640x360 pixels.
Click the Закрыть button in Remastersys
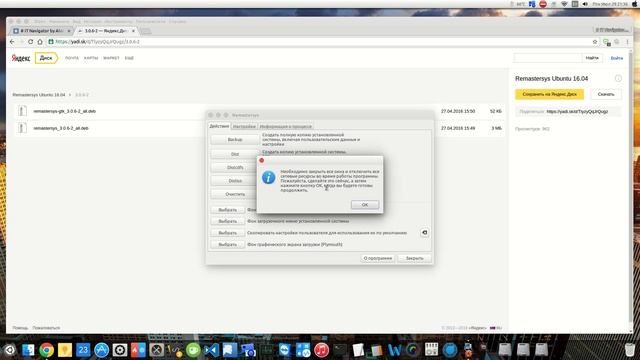(x=414, y=258)
